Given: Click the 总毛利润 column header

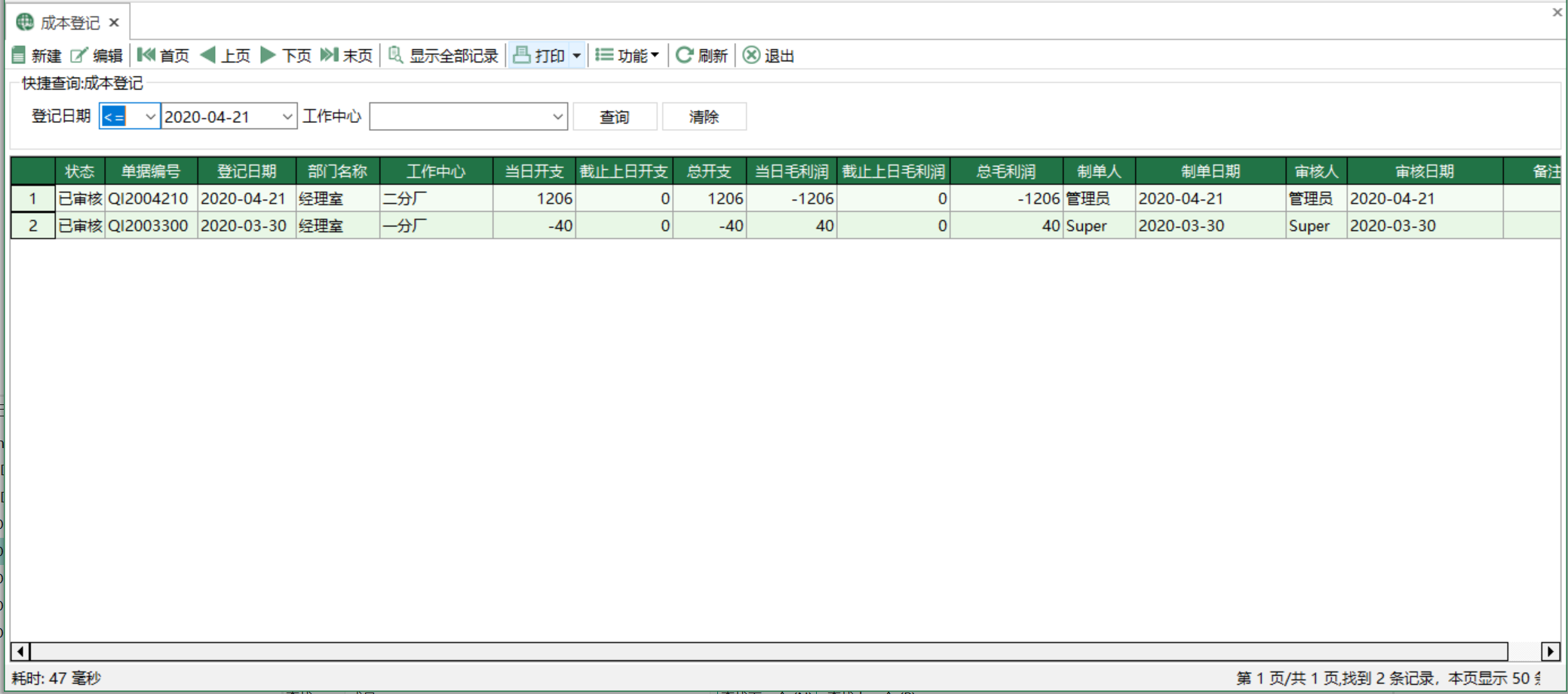Looking at the screenshot, I should pyautogui.click(x=1006, y=171).
